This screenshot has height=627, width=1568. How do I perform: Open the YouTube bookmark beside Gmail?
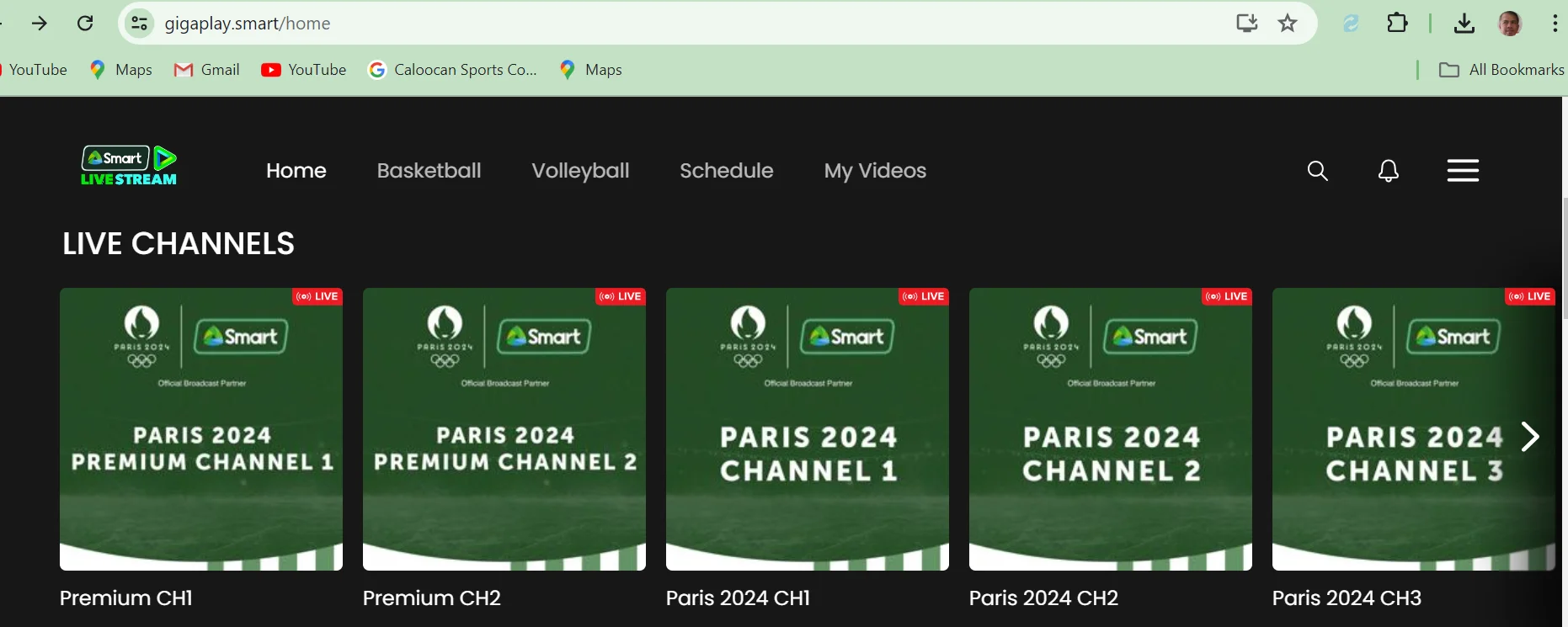coord(304,70)
